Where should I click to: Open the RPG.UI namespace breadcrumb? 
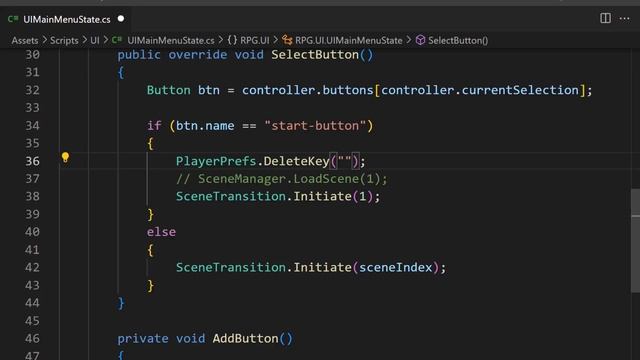point(255,40)
